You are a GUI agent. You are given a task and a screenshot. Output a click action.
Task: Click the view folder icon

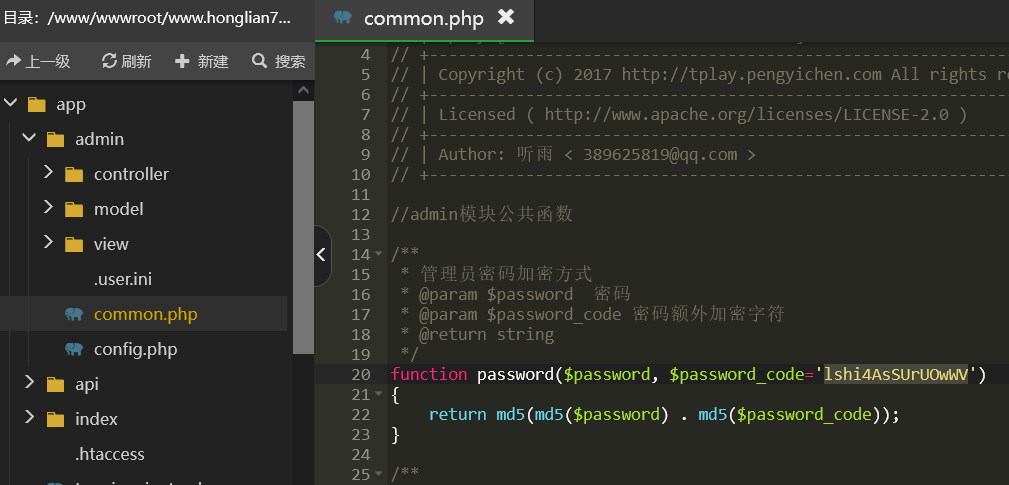coord(74,244)
